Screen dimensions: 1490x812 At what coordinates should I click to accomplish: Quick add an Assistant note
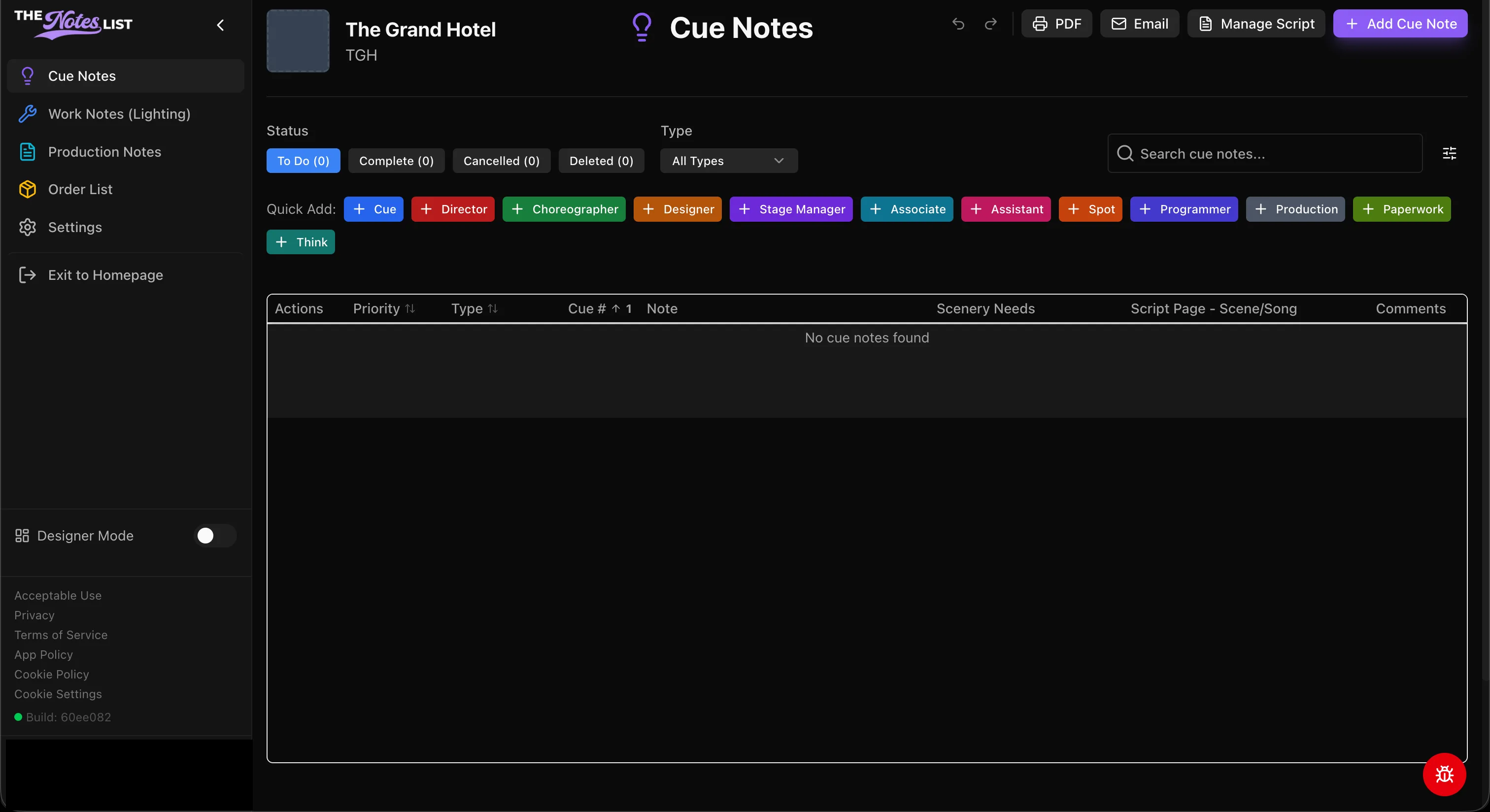pyautogui.click(x=1006, y=209)
